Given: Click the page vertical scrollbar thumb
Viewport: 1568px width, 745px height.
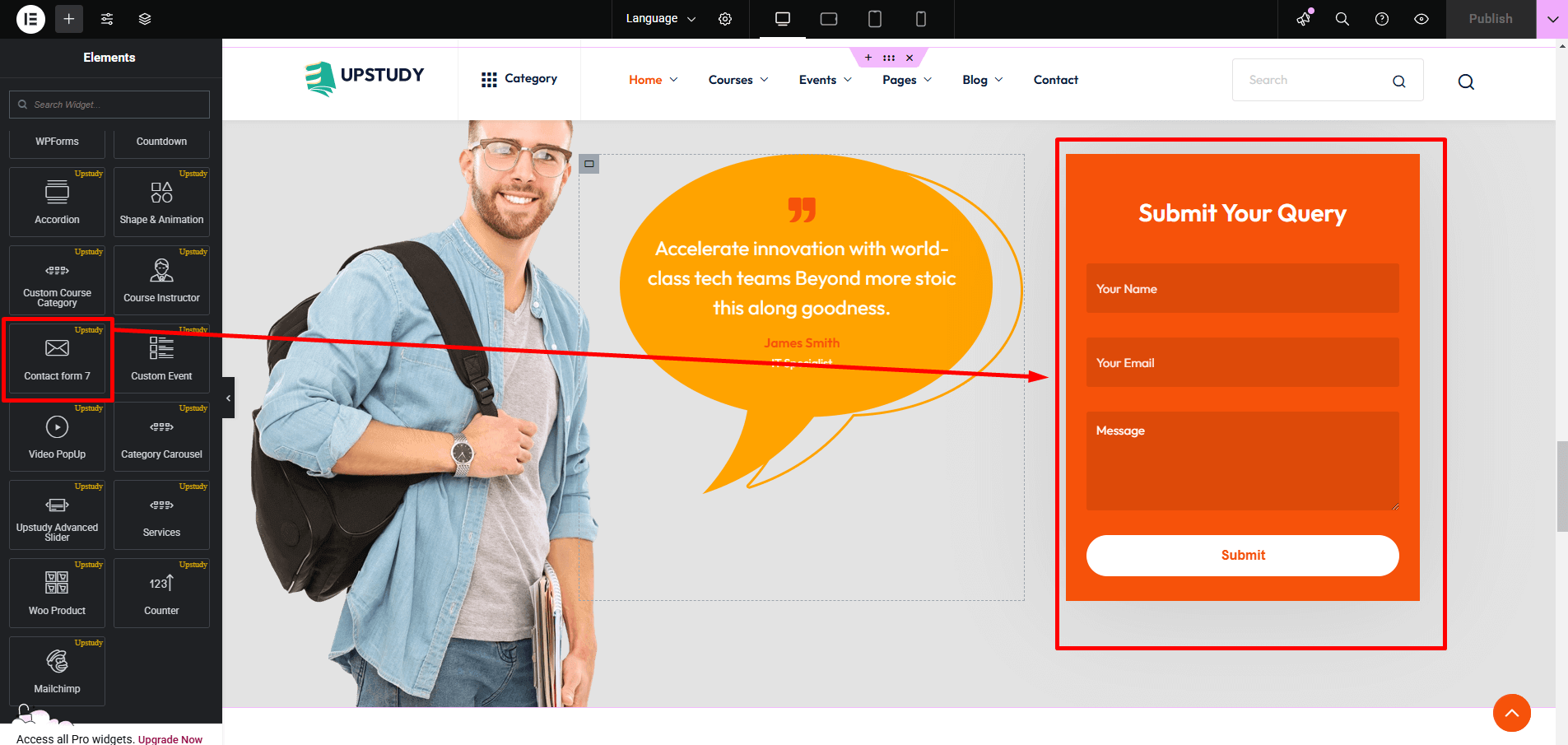Looking at the screenshot, I should [1562, 487].
